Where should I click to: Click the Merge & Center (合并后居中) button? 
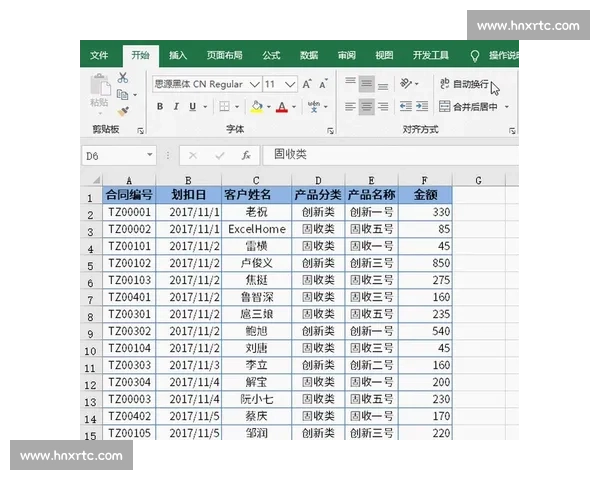pyautogui.click(x=468, y=107)
